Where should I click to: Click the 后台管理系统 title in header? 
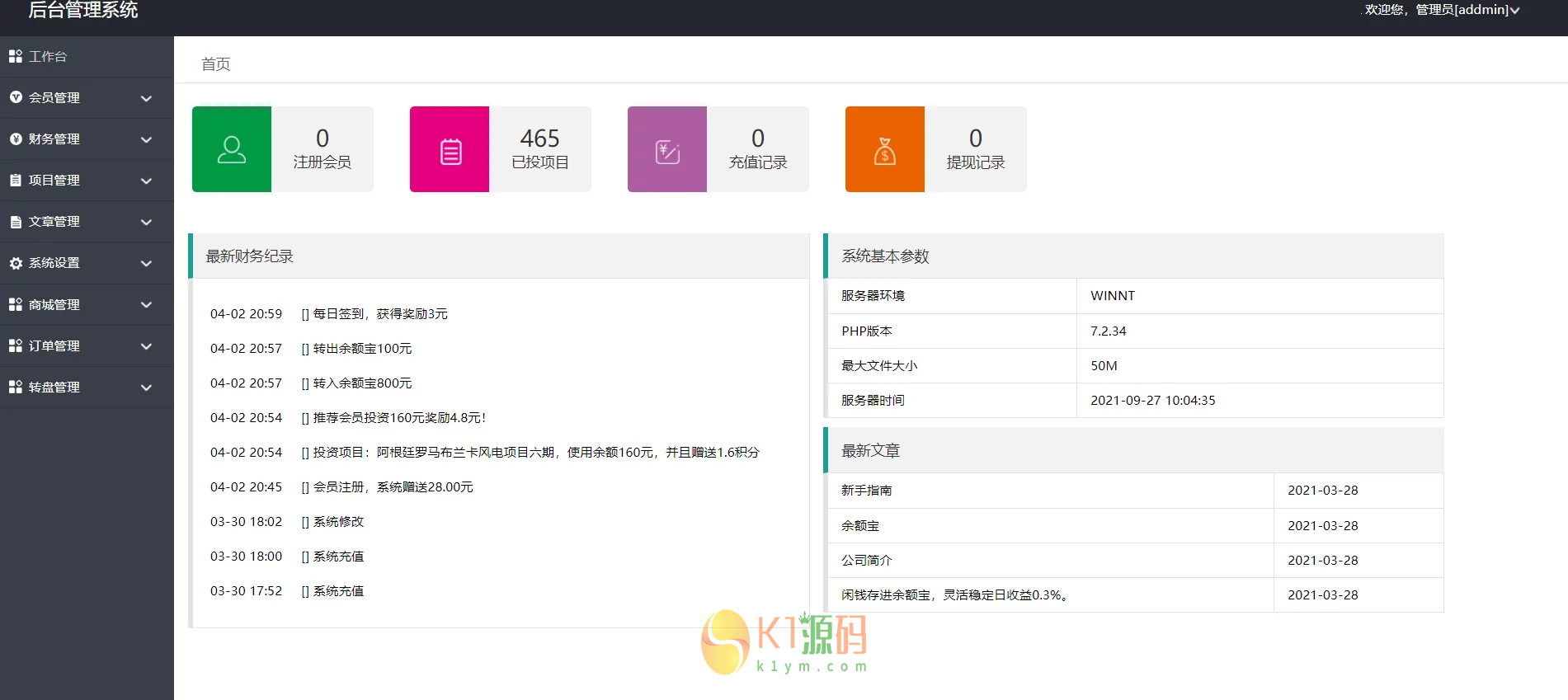(x=83, y=10)
